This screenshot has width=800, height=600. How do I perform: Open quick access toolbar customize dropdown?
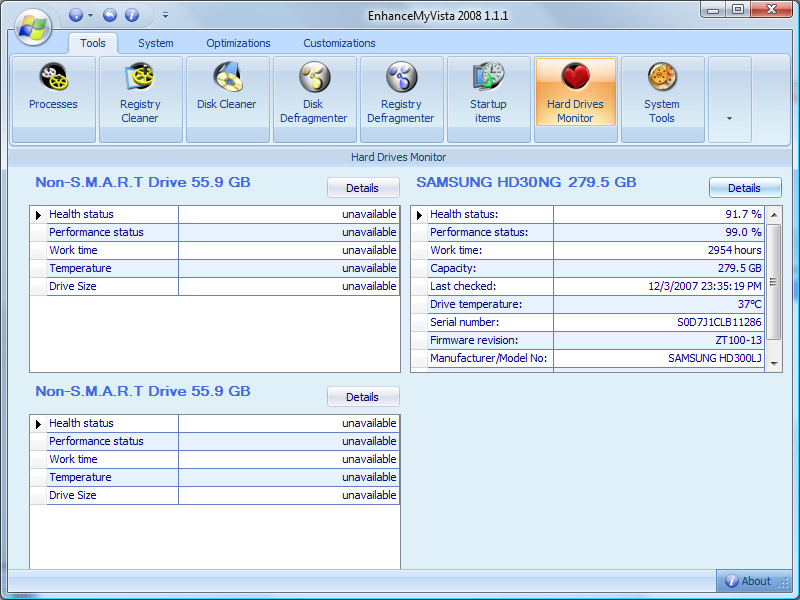click(x=165, y=15)
